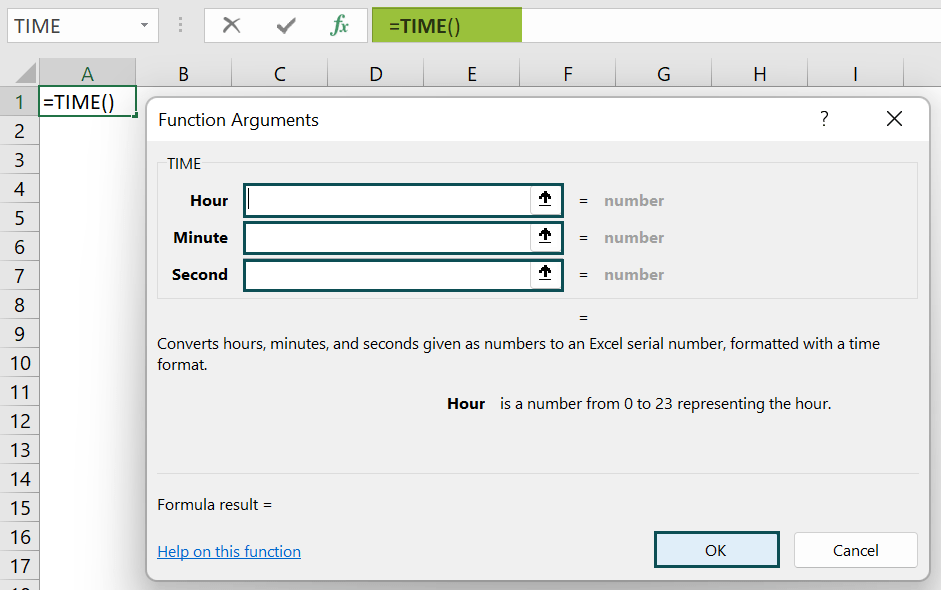Screen dimensions: 941x590
Task: Click the range selector icon for Hour
Action: pyautogui.click(x=545, y=199)
